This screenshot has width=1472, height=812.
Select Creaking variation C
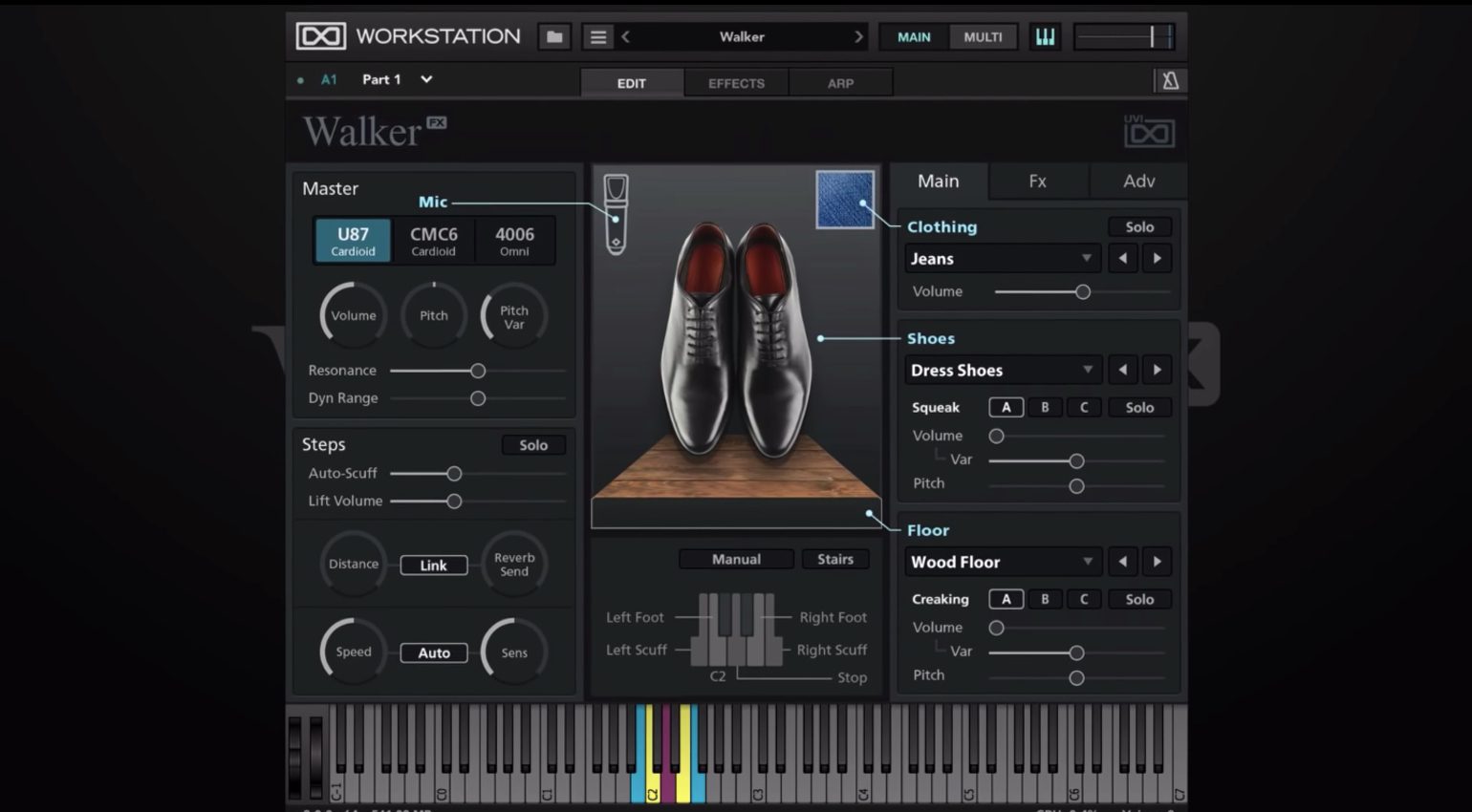click(x=1084, y=599)
